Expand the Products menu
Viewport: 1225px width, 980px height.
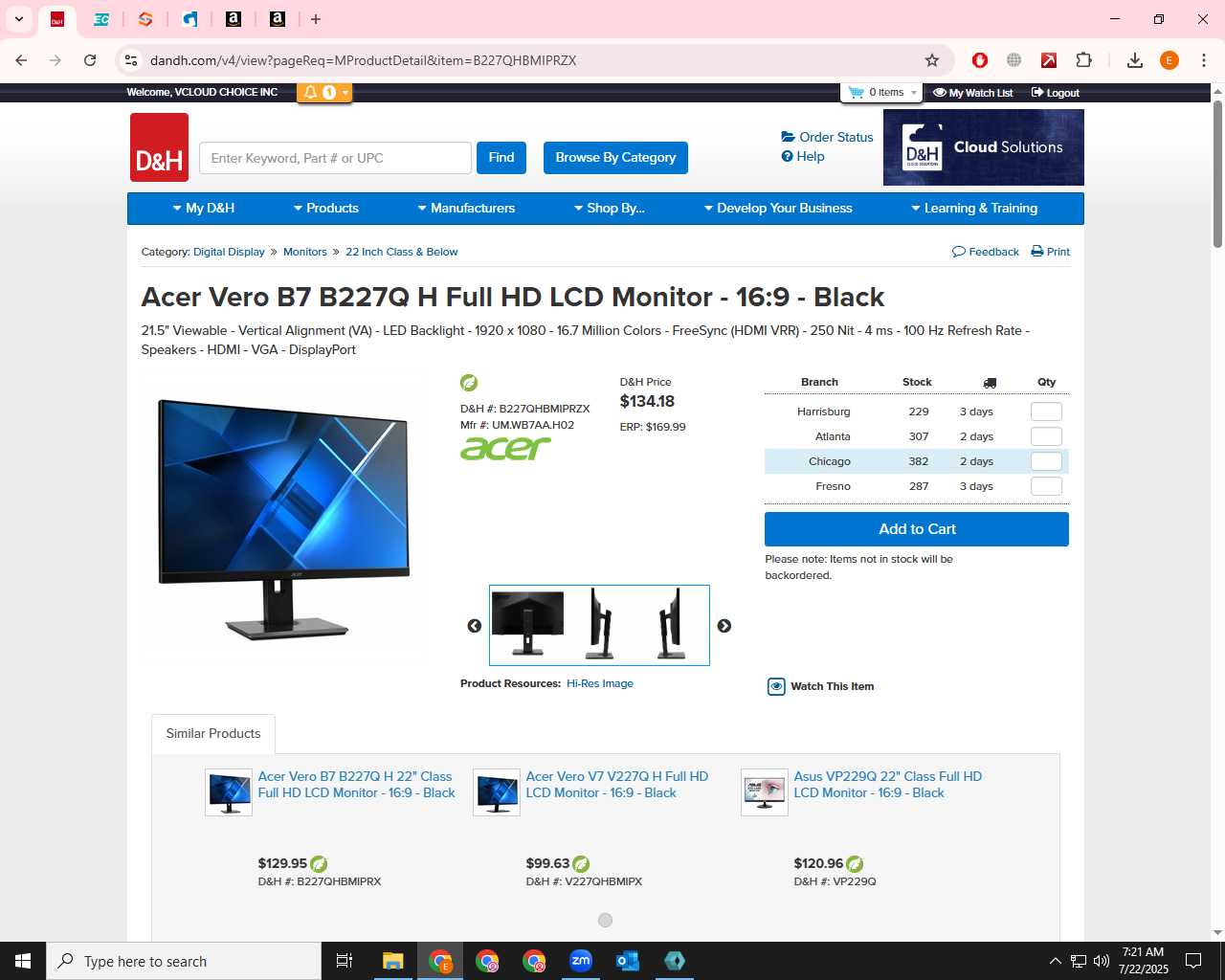(x=325, y=208)
